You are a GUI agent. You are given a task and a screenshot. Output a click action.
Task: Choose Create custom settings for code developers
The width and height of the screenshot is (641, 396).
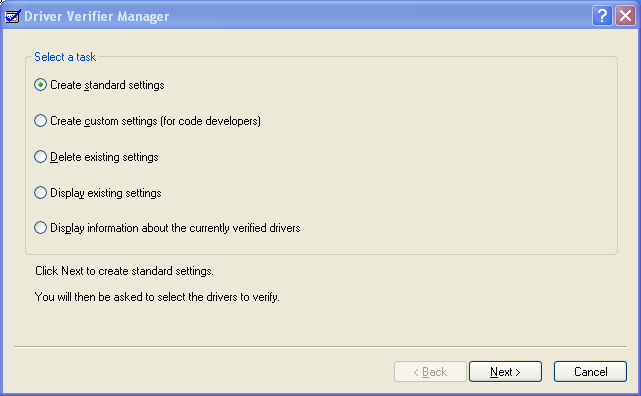click(x=148, y=121)
